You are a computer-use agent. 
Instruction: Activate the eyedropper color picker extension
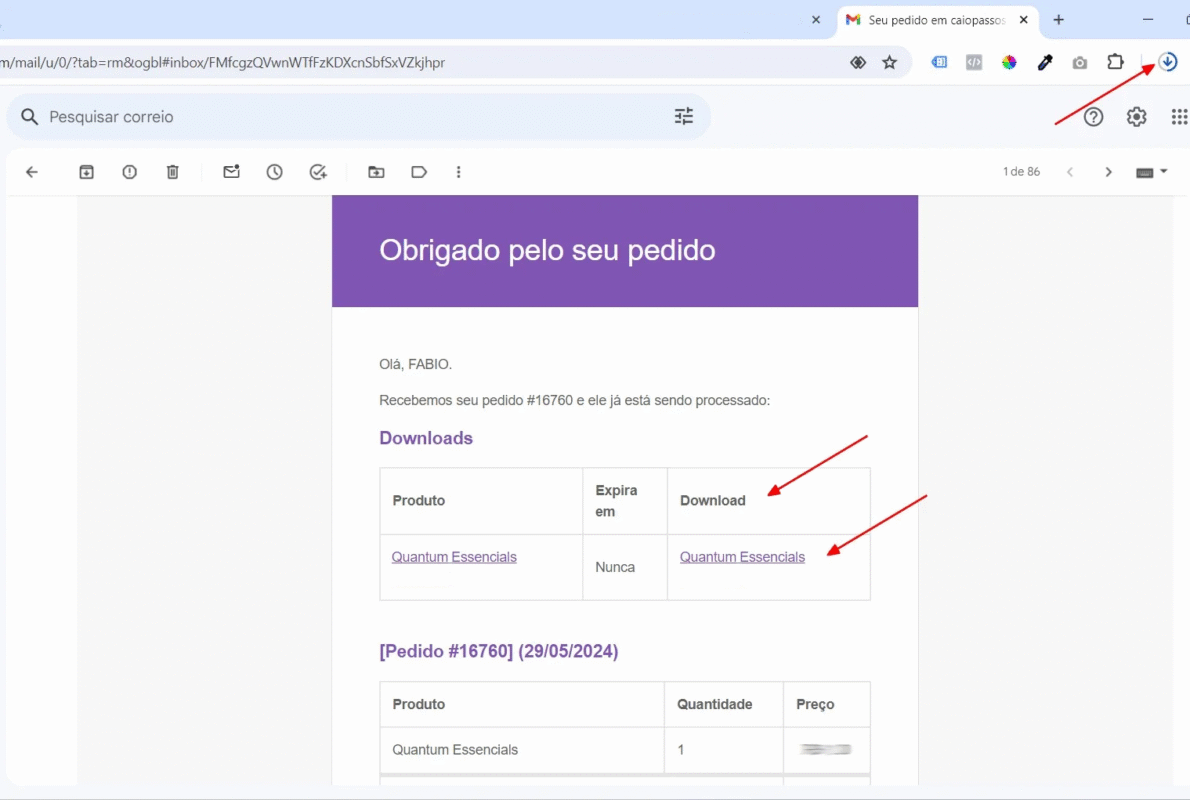point(1045,62)
